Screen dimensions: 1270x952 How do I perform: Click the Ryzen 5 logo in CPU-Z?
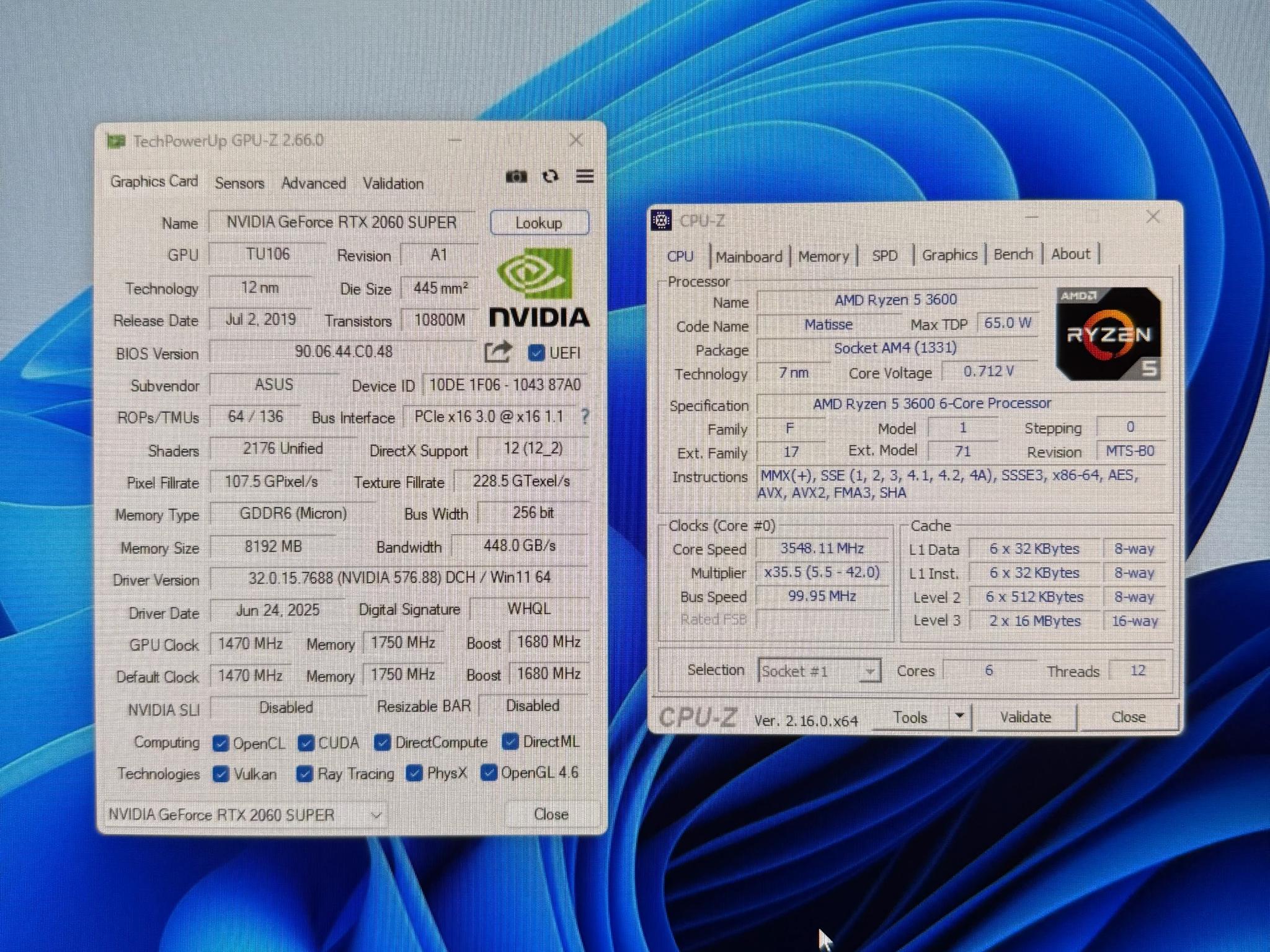(x=1108, y=333)
